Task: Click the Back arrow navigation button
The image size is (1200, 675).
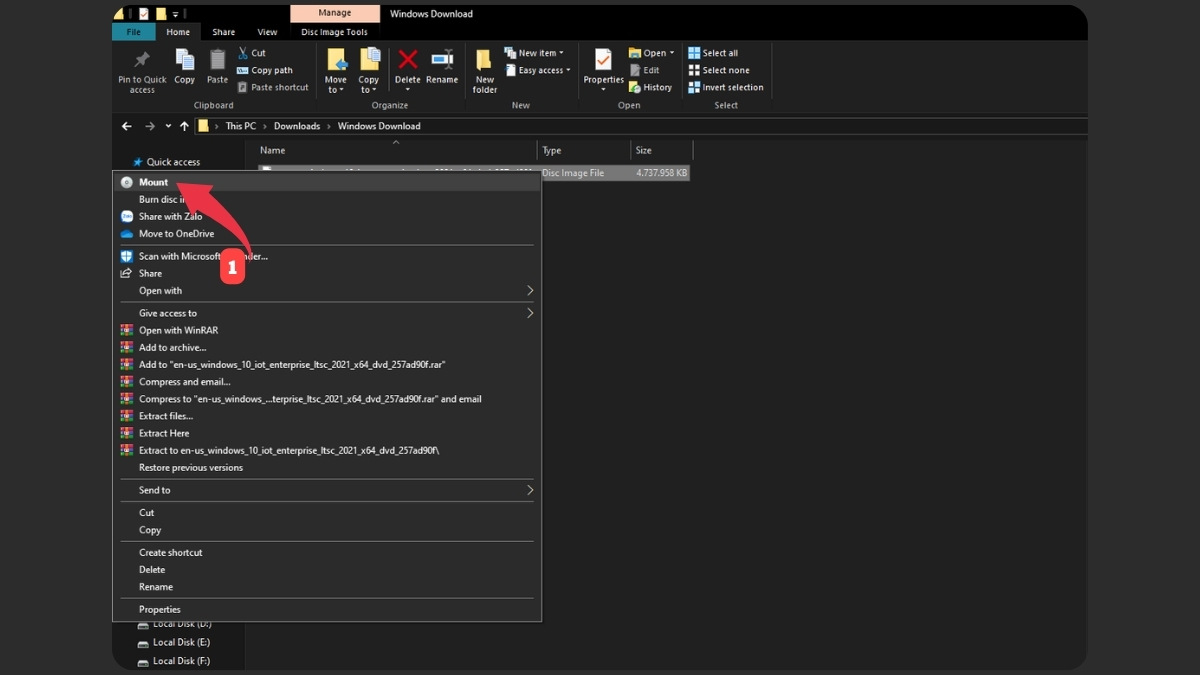Action: [127, 126]
